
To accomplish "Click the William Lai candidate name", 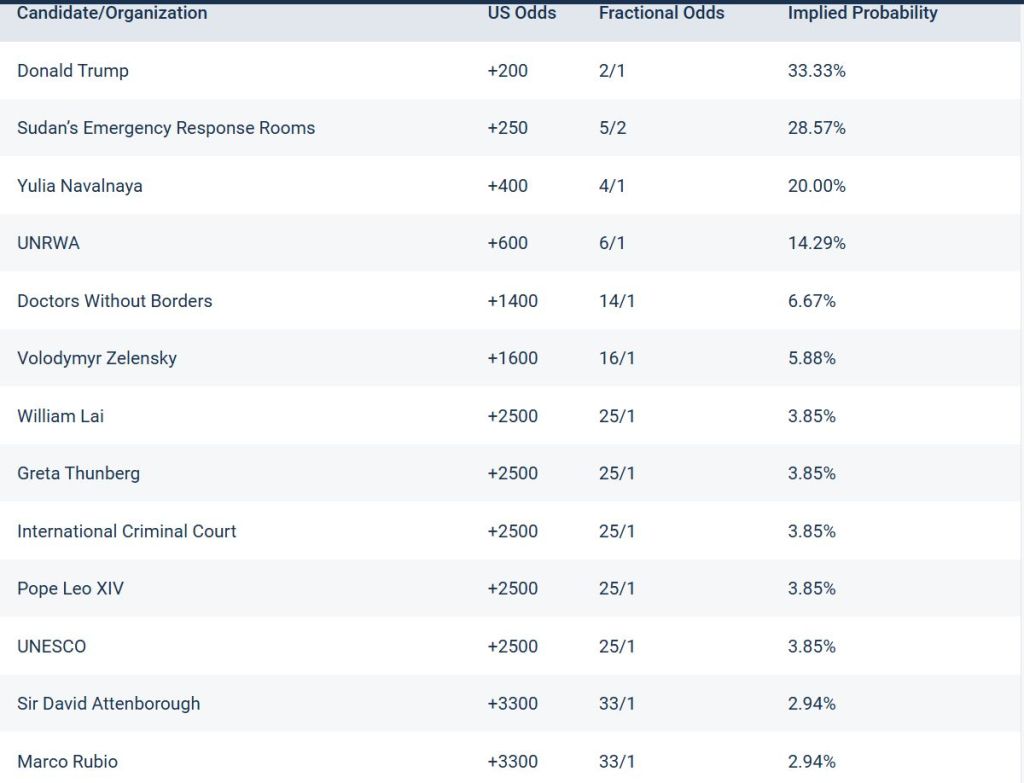I will [60, 416].
